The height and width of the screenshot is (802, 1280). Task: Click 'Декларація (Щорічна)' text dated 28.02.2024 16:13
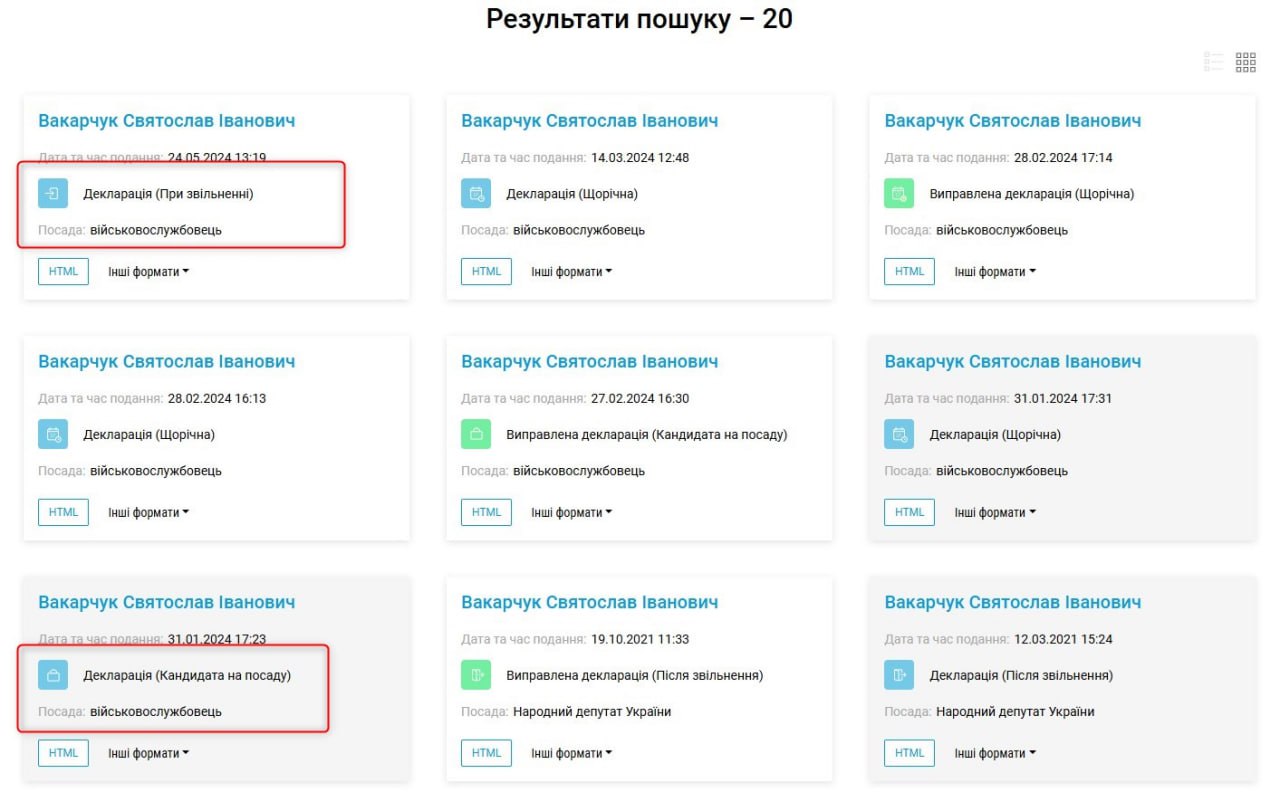[x=149, y=435]
